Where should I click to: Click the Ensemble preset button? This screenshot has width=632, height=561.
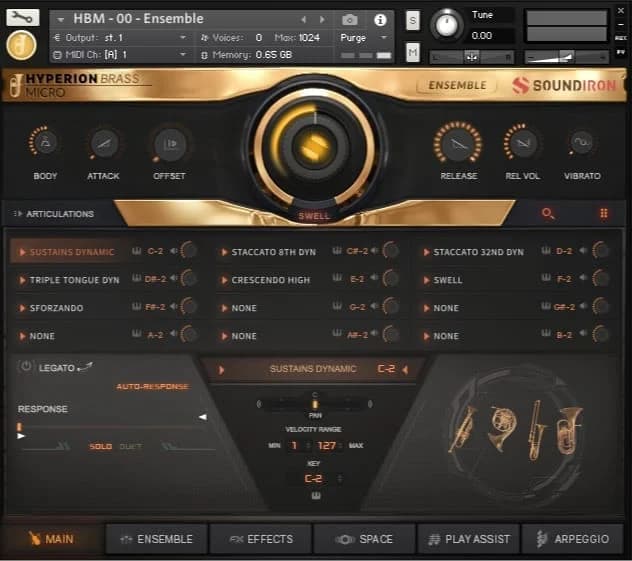coord(456,86)
